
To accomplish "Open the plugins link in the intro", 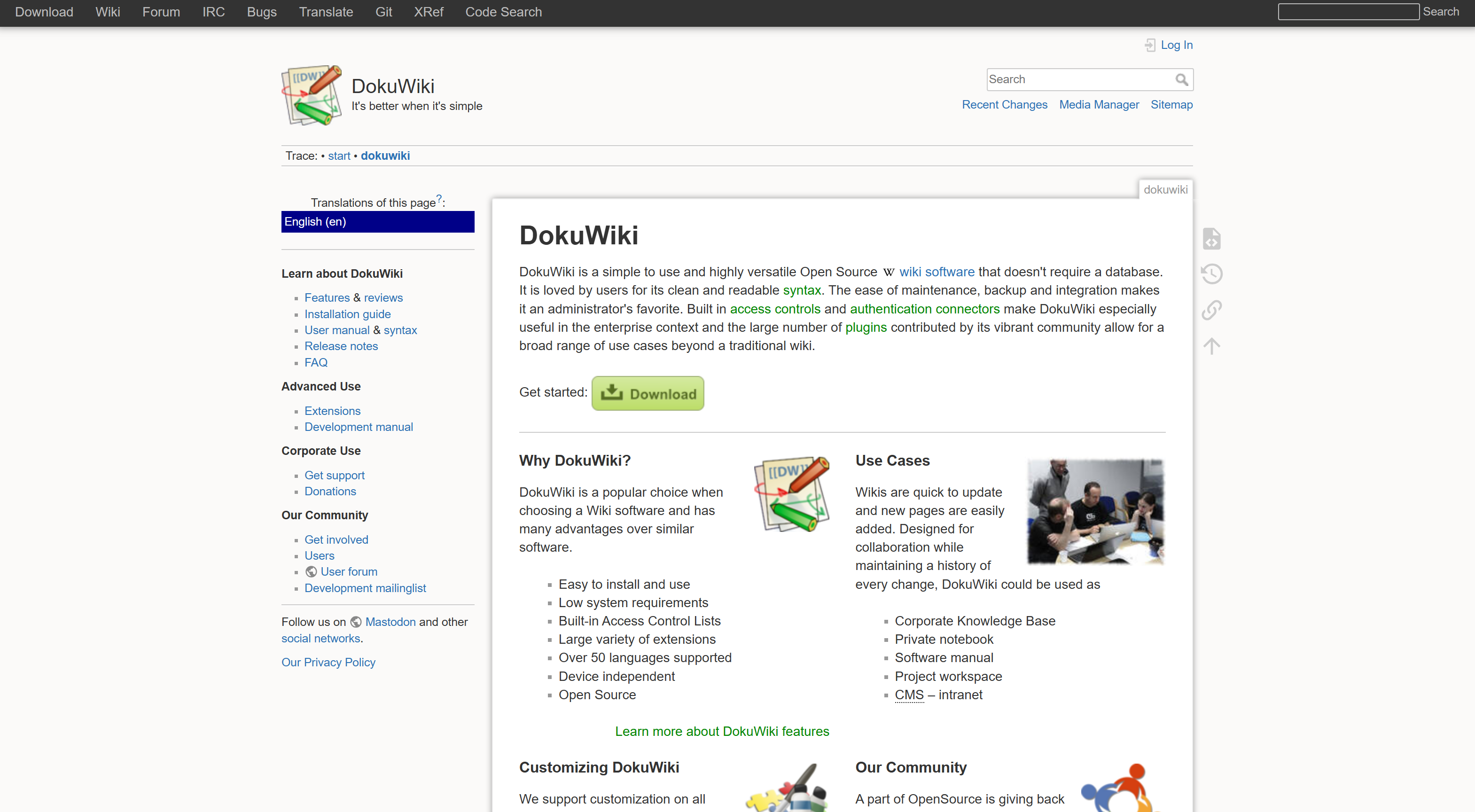I will [866, 328].
